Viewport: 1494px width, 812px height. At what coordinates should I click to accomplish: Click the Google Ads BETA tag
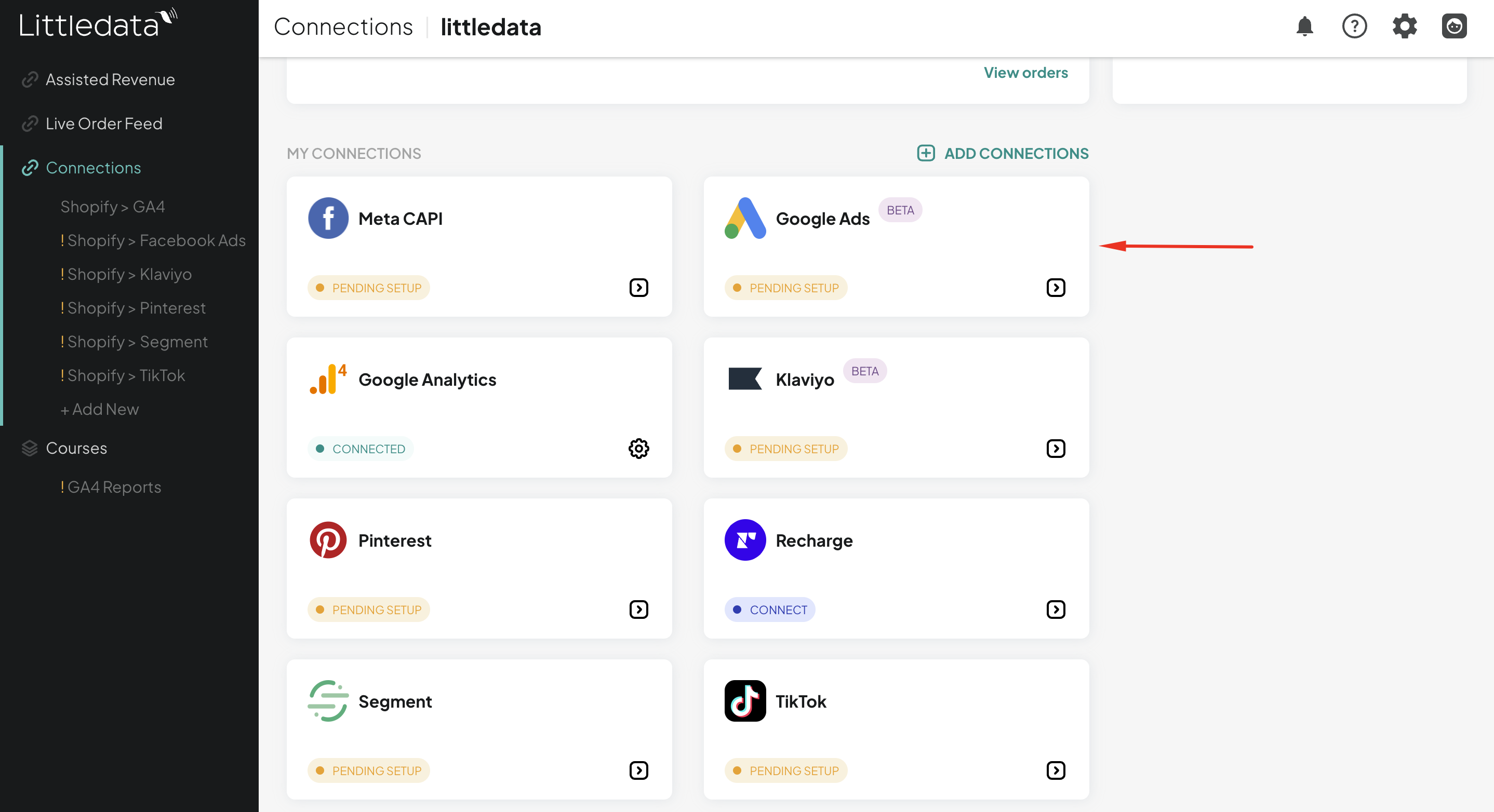pyautogui.click(x=900, y=210)
